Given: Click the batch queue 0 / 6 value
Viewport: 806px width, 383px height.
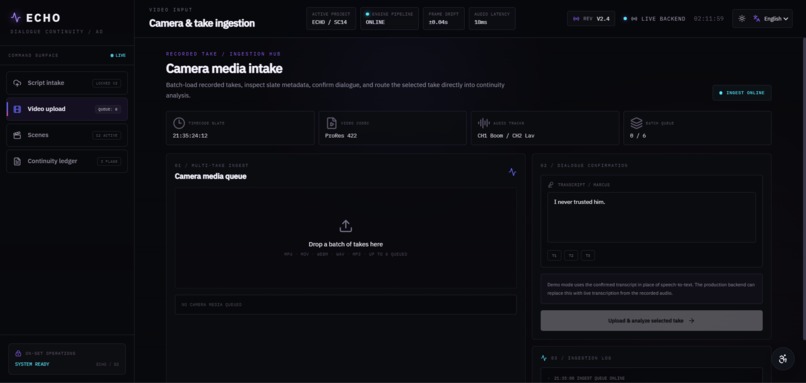Looking at the screenshot, I should tap(638, 136).
